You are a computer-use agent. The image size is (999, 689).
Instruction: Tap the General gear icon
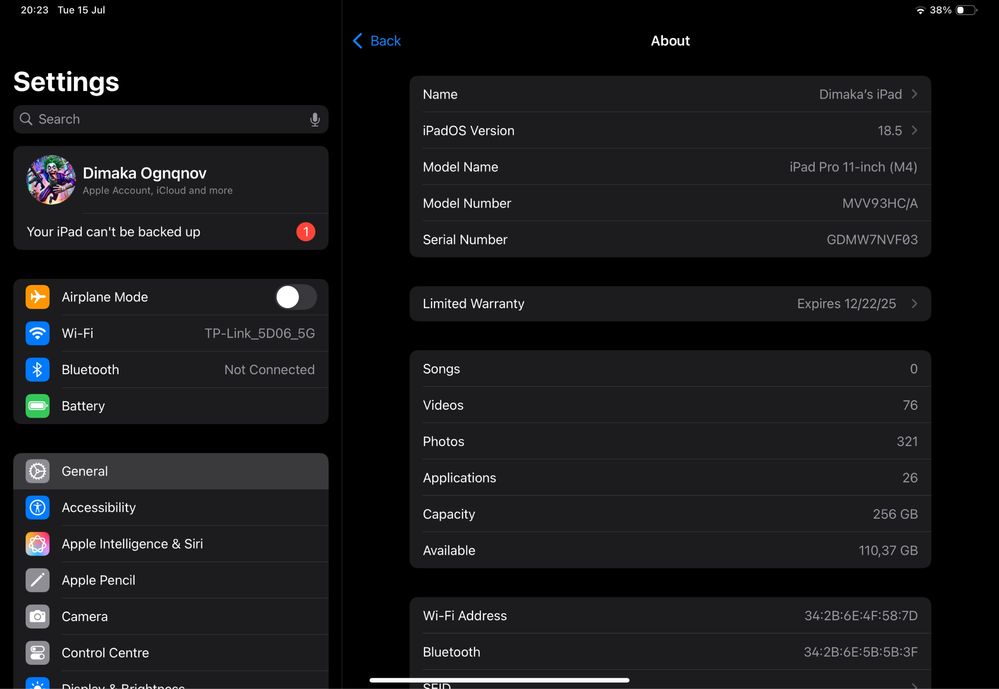click(x=38, y=471)
